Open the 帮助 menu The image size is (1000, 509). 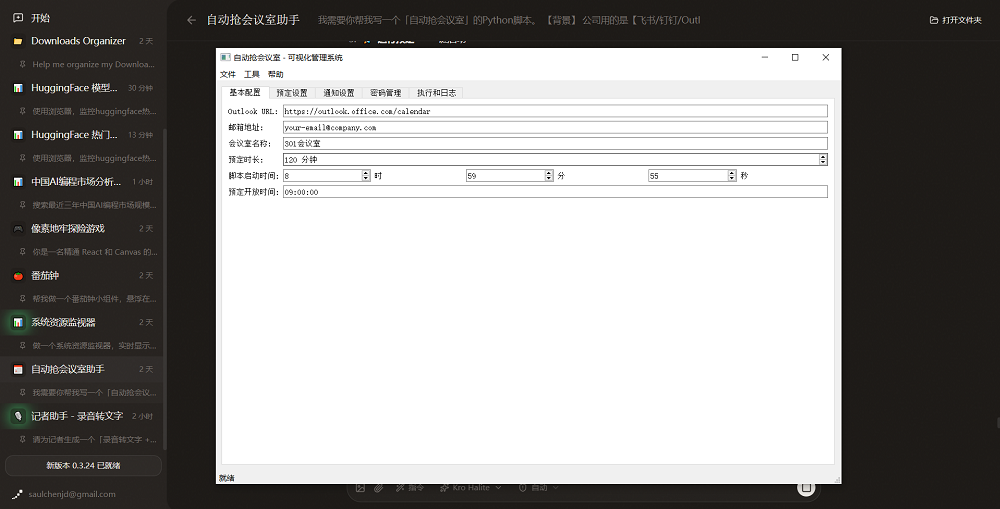[x=276, y=75]
